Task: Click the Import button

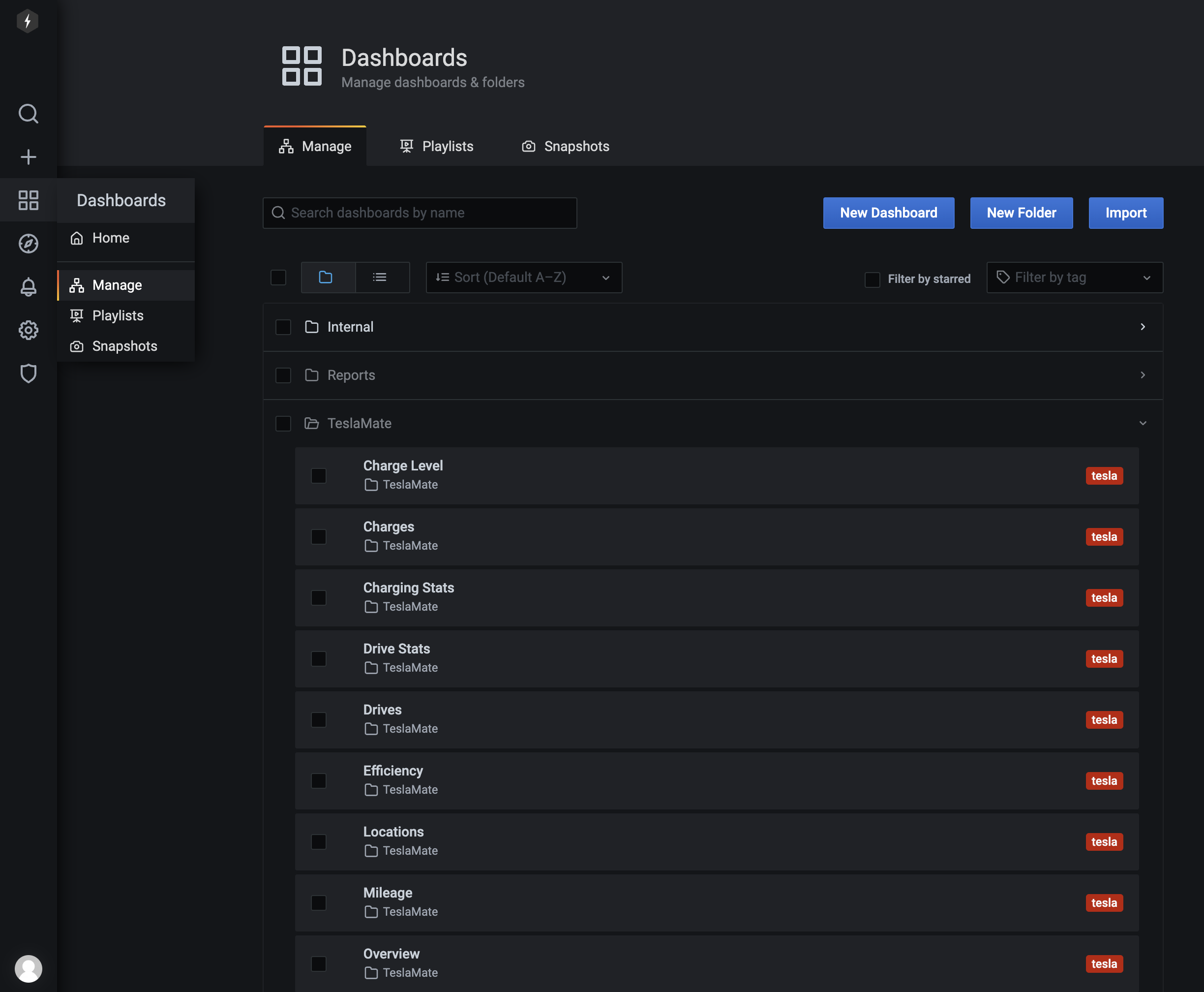Action: click(1125, 213)
